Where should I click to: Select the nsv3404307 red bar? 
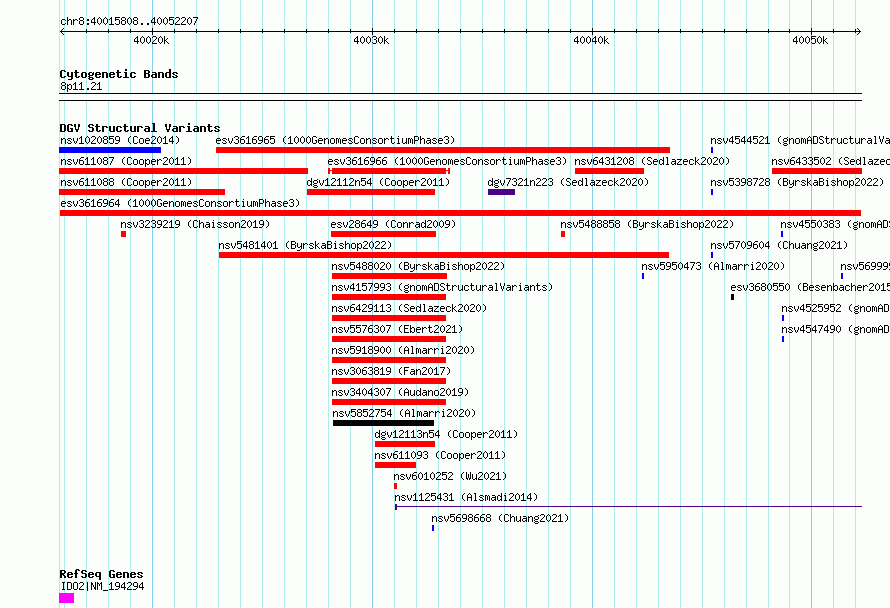pos(389,402)
